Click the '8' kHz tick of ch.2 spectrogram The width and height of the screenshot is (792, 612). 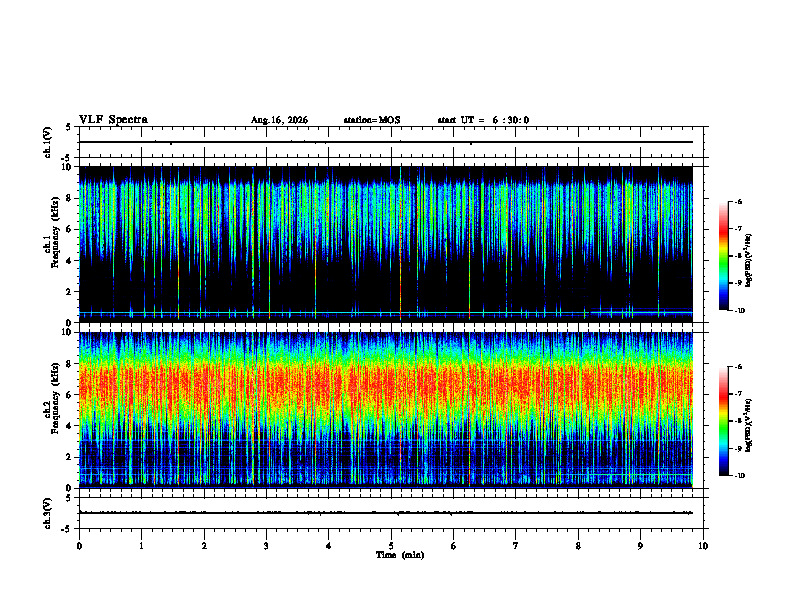(70, 364)
